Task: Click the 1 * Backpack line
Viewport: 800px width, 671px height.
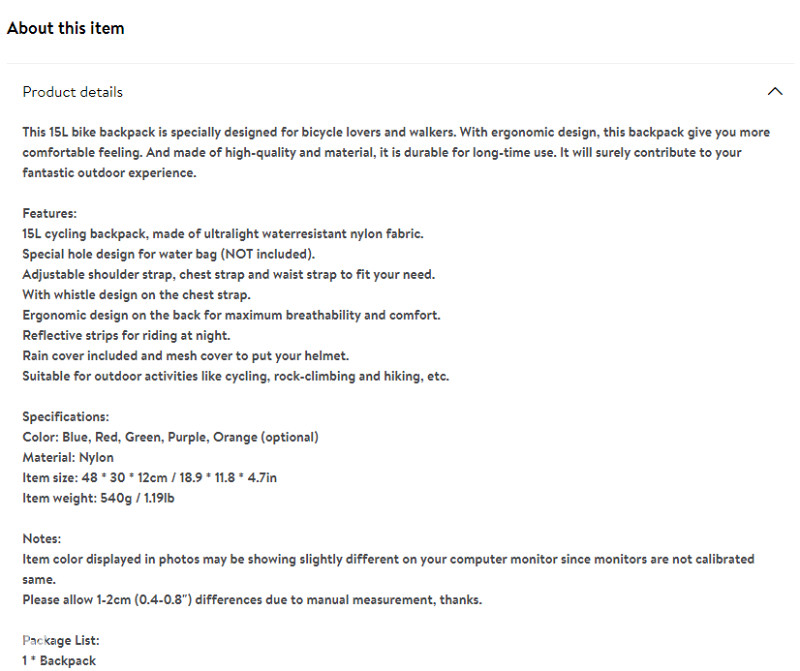Action: (x=59, y=660)
